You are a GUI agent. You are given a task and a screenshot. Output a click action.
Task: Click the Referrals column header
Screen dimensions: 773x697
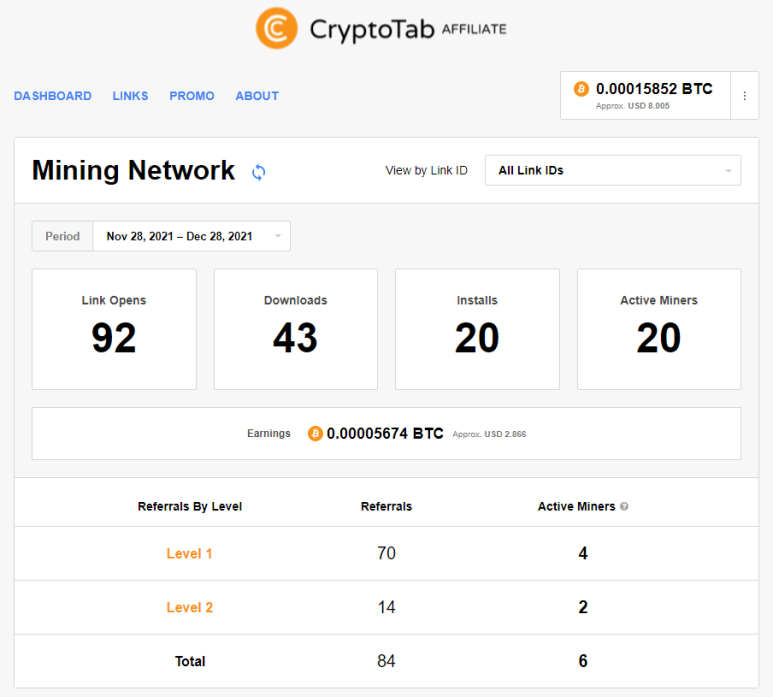(x=386, y=506)
